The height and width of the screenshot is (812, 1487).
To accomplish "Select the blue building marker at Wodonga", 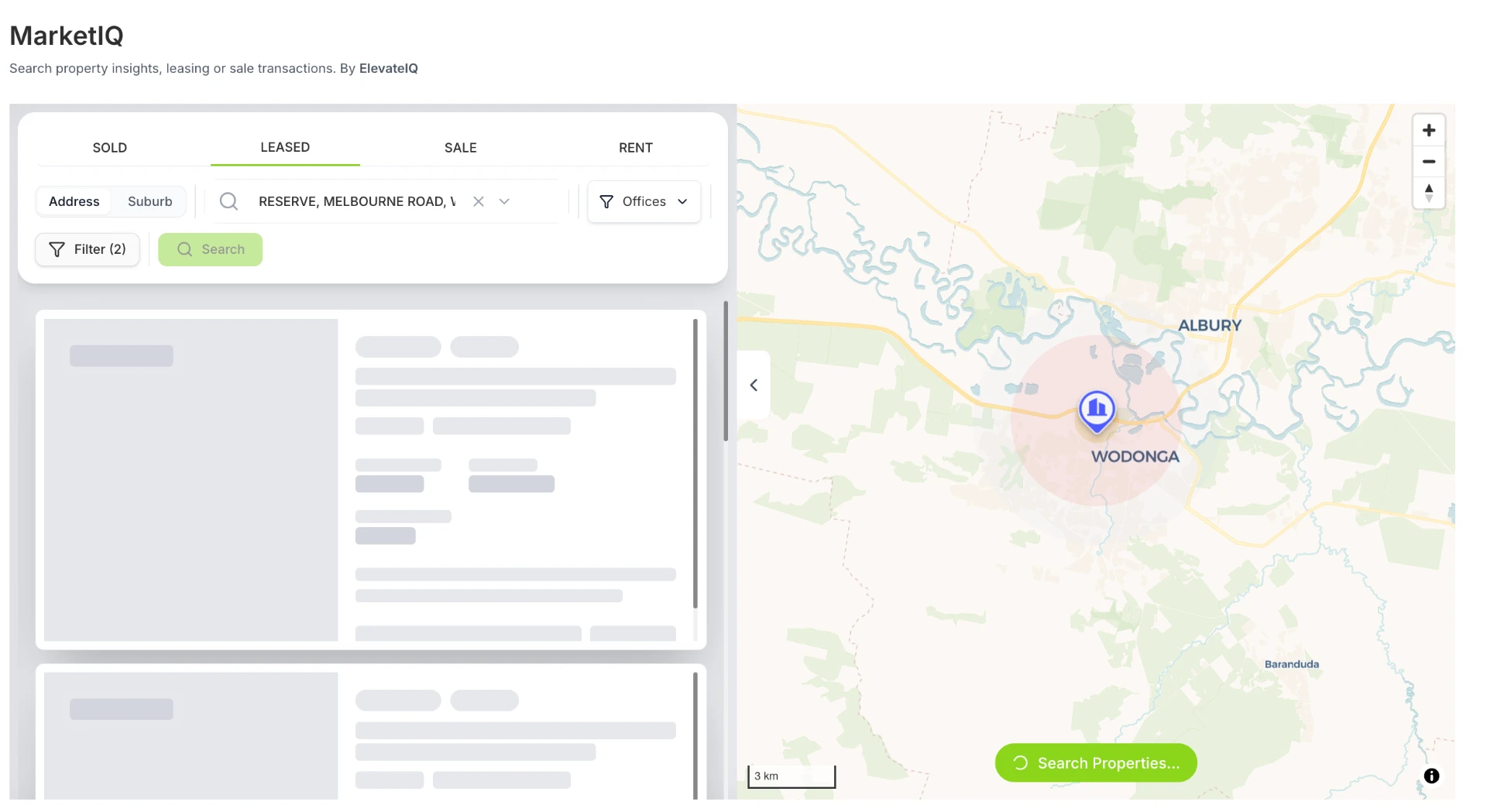I will (1097, 411).
